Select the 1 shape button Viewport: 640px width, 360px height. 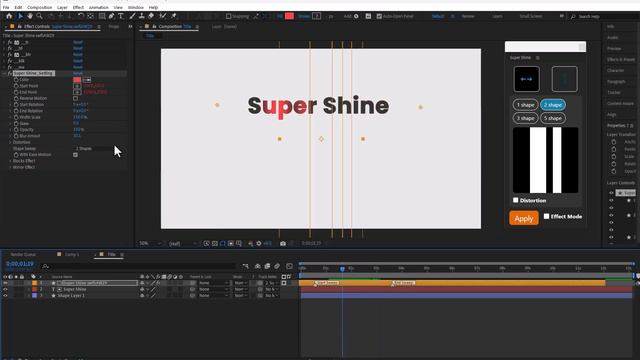pos(525,105)
